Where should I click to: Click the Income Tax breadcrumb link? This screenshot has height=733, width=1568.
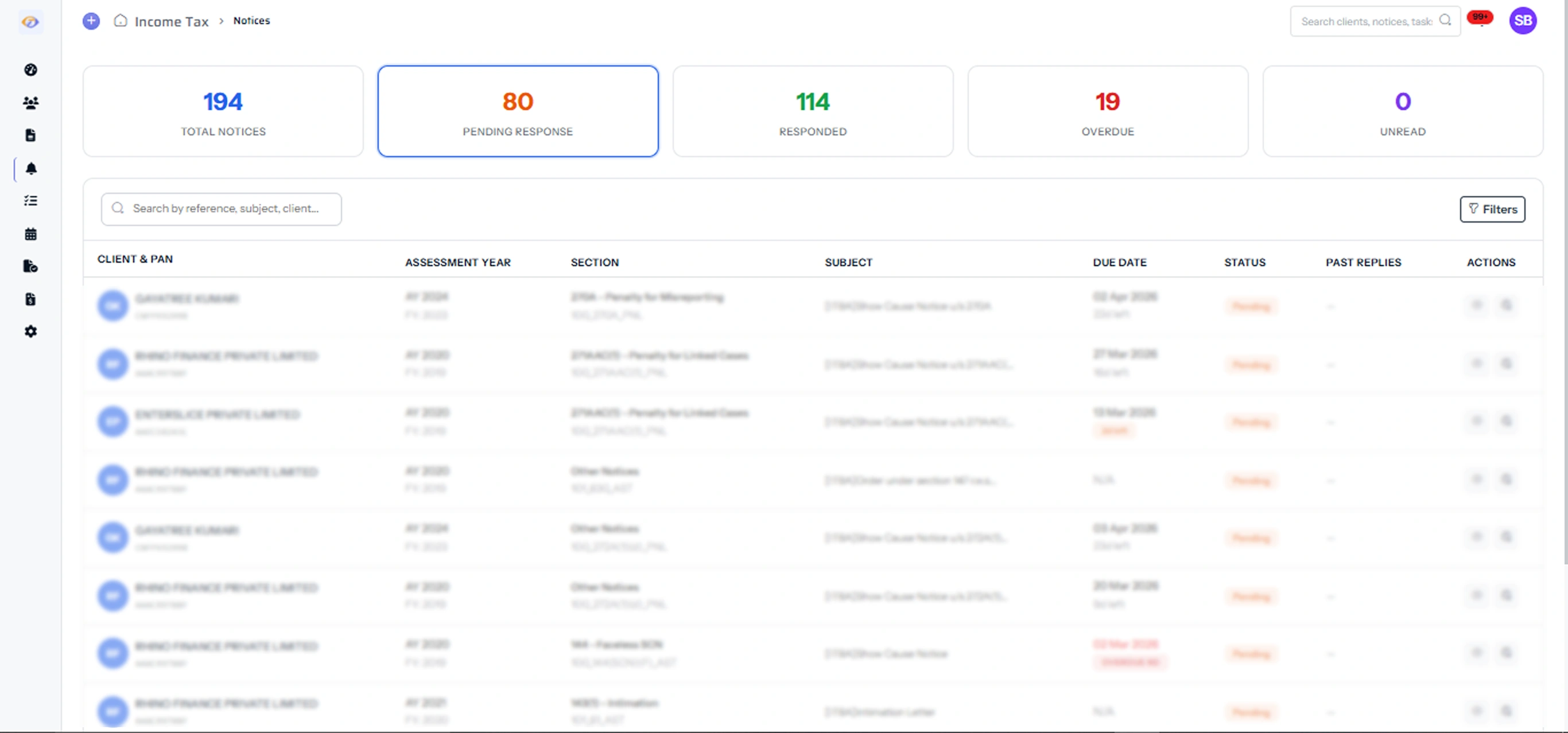pyautogui.click(x=171, y=22)
